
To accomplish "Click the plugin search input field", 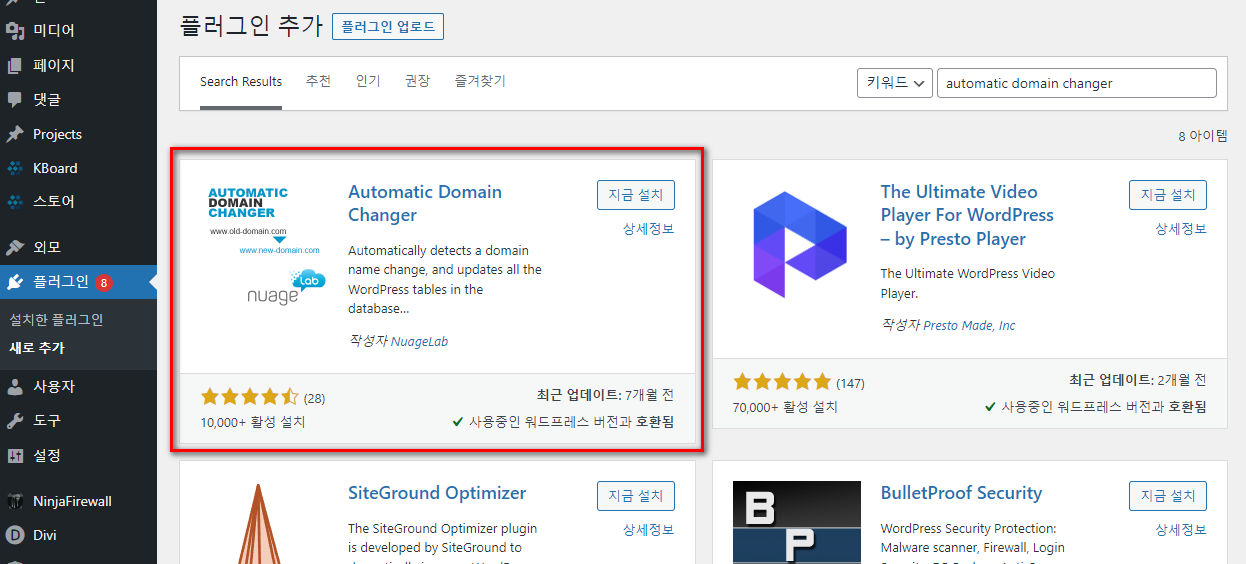I will tap(1076, 83).
